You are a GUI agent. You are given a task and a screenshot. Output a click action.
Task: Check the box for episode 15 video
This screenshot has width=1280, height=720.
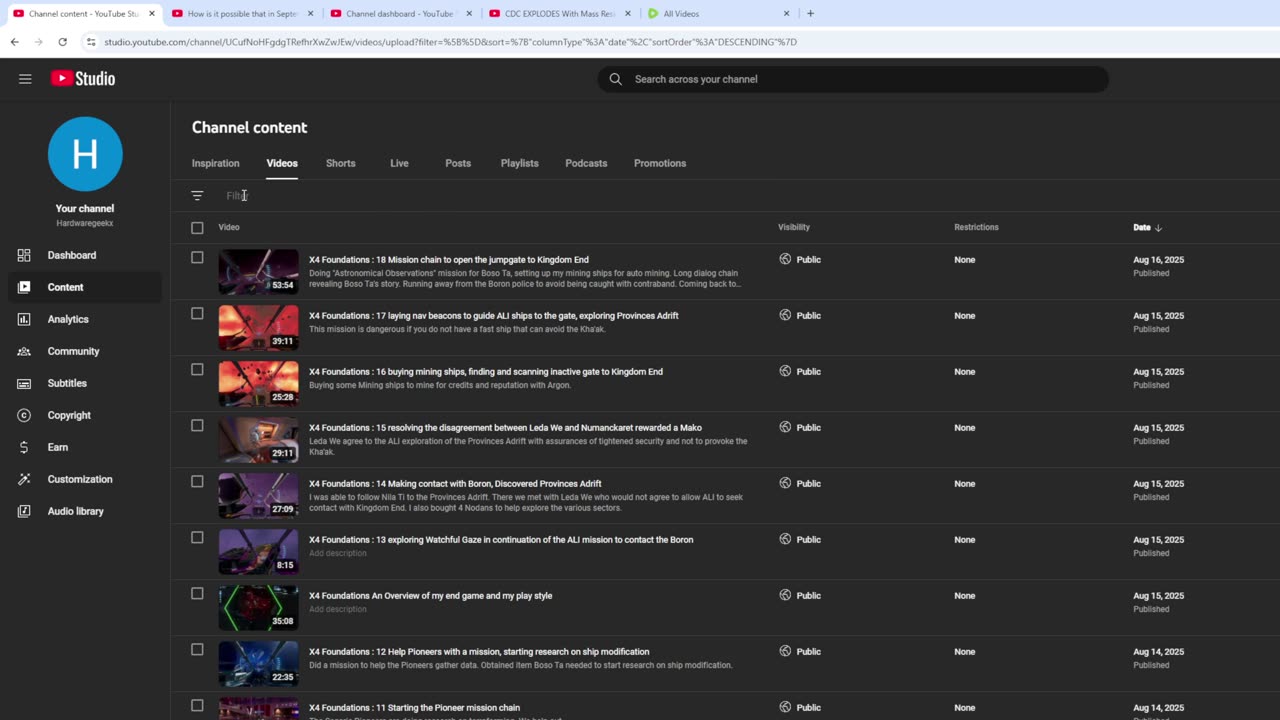(197, 425)
